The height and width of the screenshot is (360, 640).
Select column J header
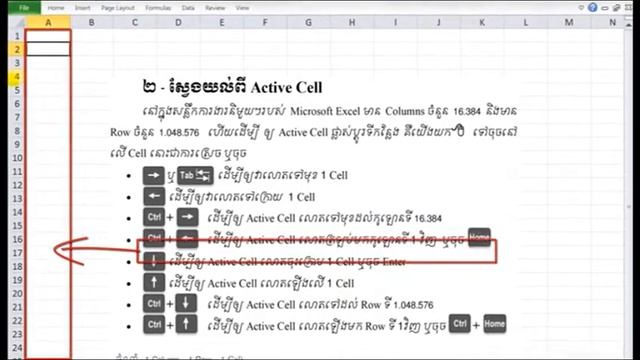(439, 22)
